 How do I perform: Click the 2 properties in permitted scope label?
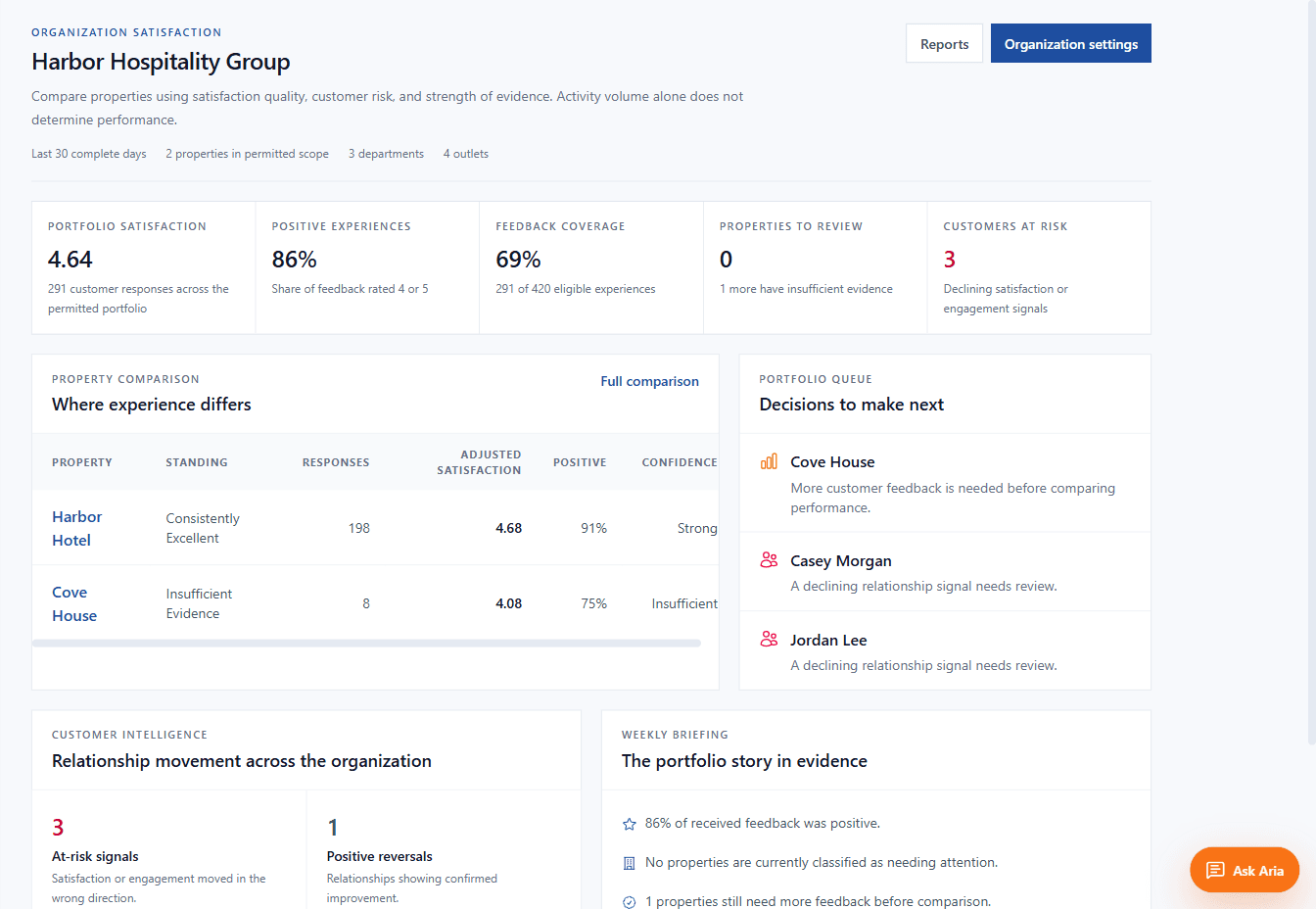247,154
